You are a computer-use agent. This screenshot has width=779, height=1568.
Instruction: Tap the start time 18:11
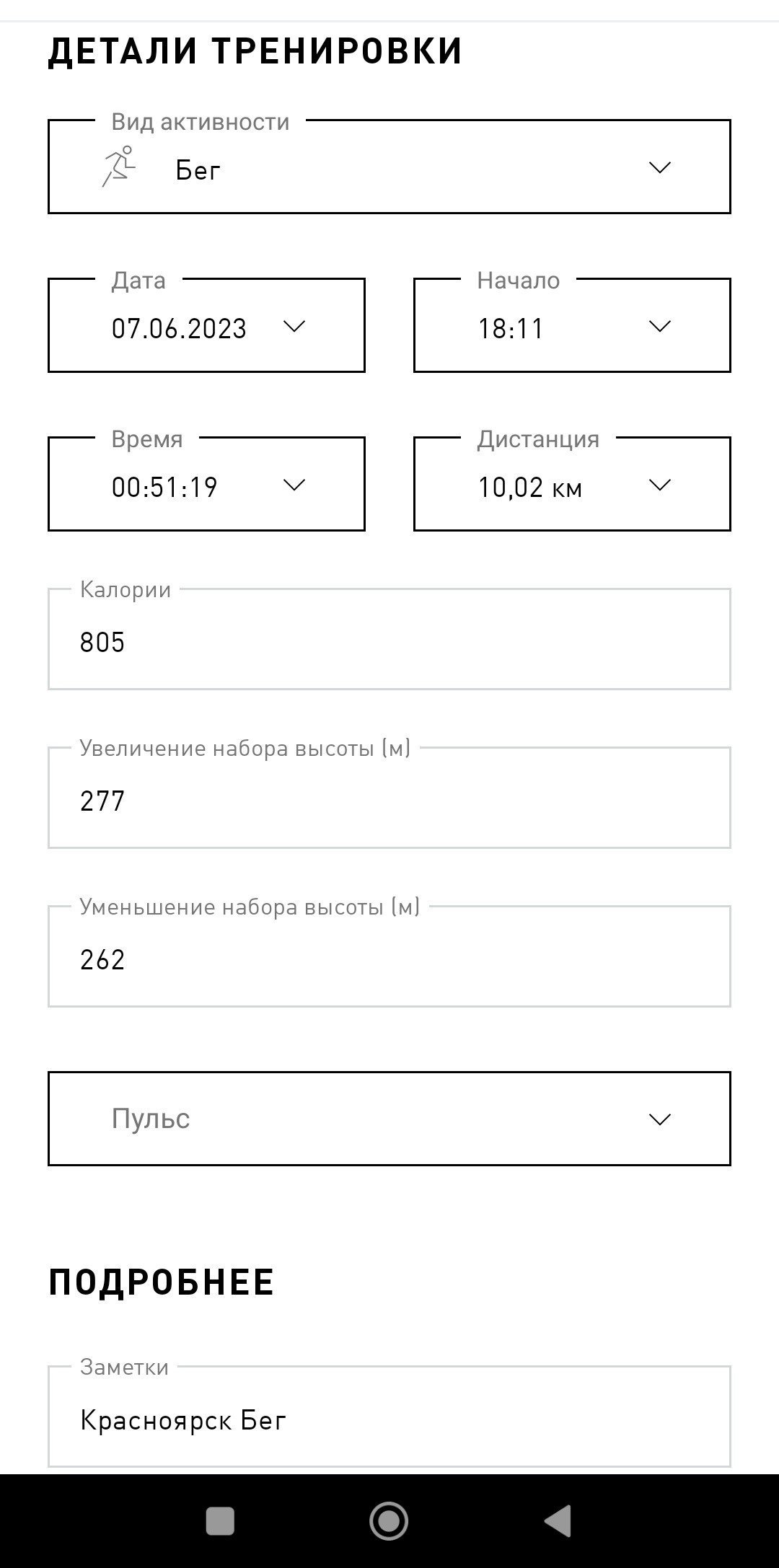pyautogui.click(x=511, y=329)
